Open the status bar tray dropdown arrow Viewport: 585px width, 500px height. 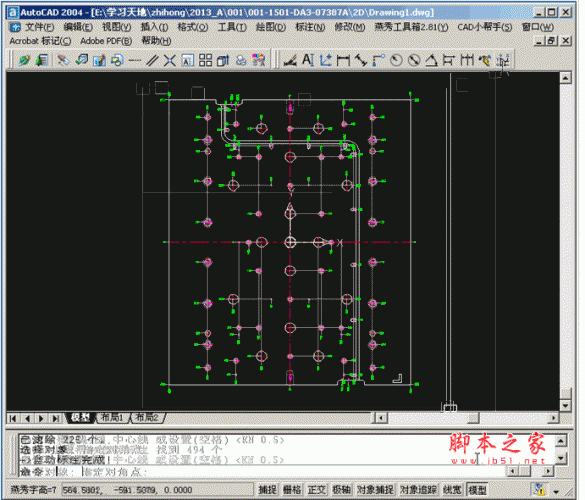[556, 492]
